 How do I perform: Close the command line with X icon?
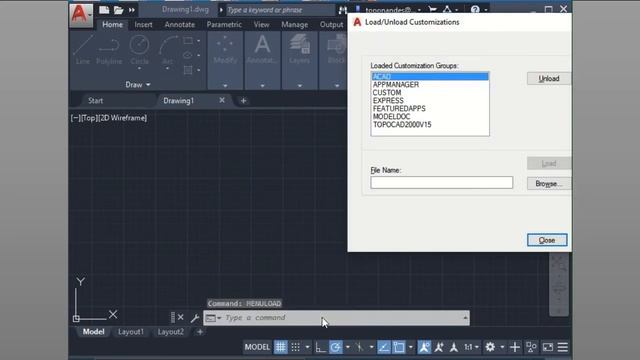[x=180, y=317]
